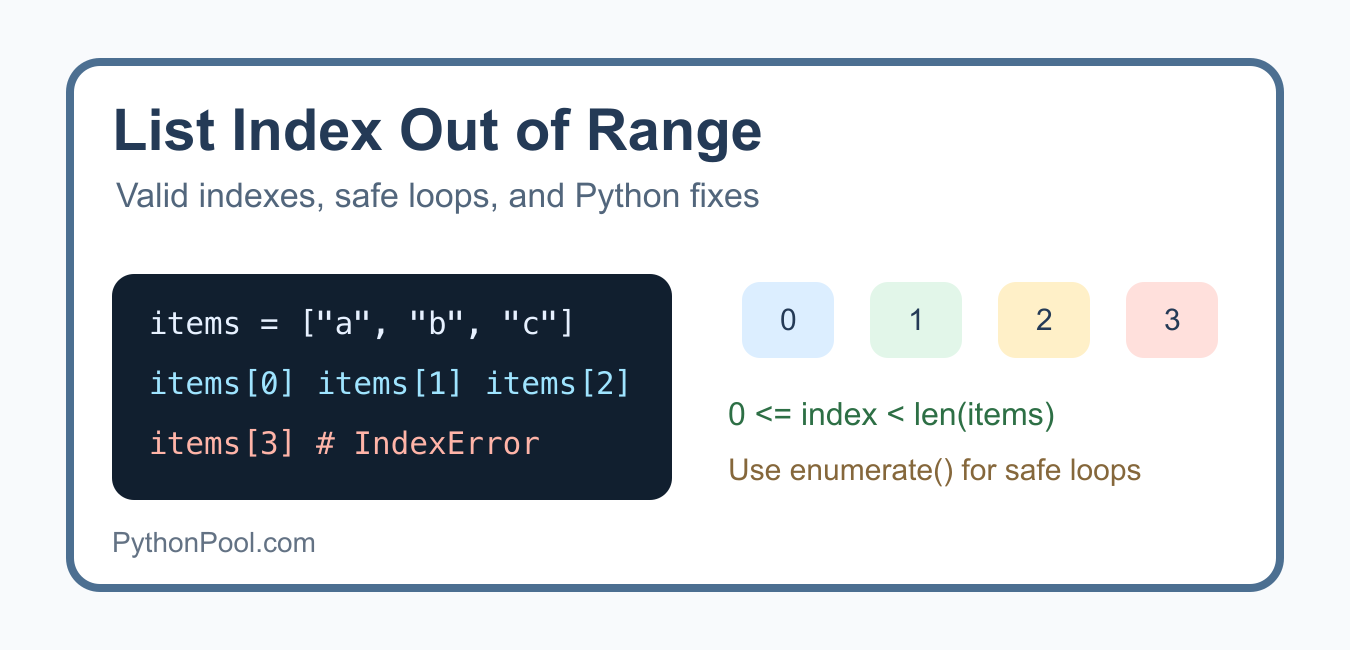Click the items list assignment code line
The image size is (1350, 650).
click(x=362, y=324)
